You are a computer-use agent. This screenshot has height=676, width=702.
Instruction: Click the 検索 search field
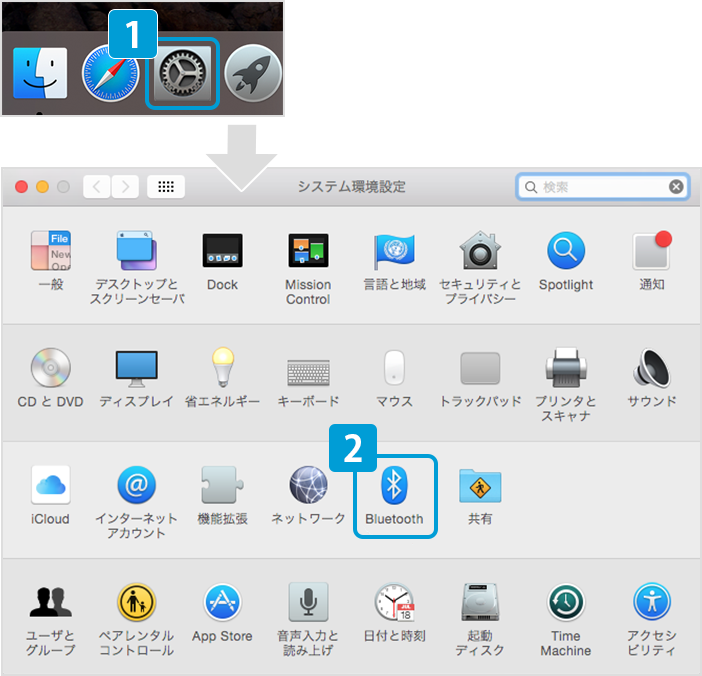tap(603, 187)
